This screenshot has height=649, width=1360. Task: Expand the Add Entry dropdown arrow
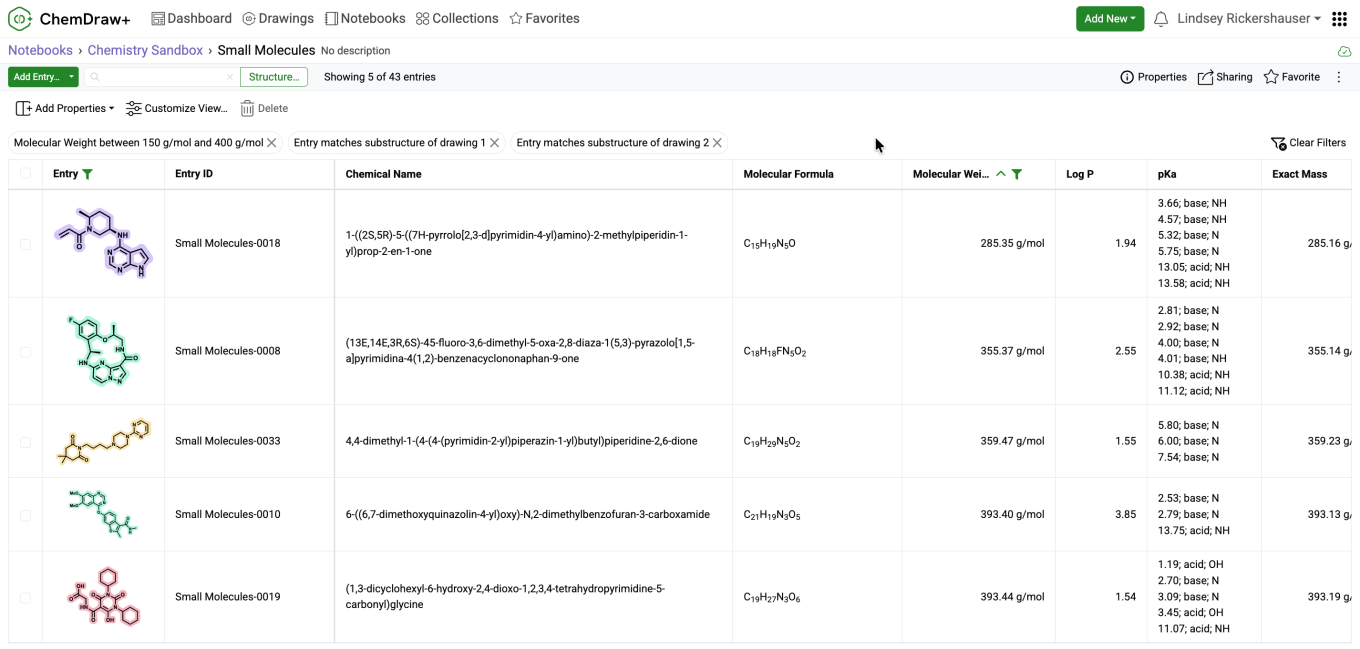coord(71,77)
